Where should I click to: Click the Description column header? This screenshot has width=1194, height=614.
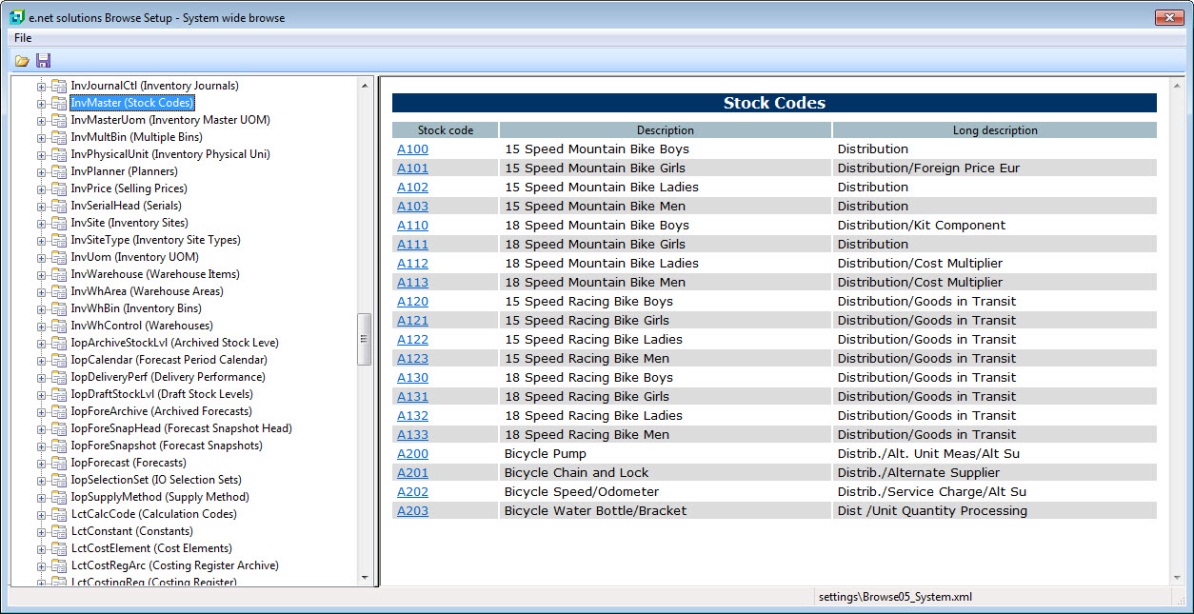click(x=665, y=130)
